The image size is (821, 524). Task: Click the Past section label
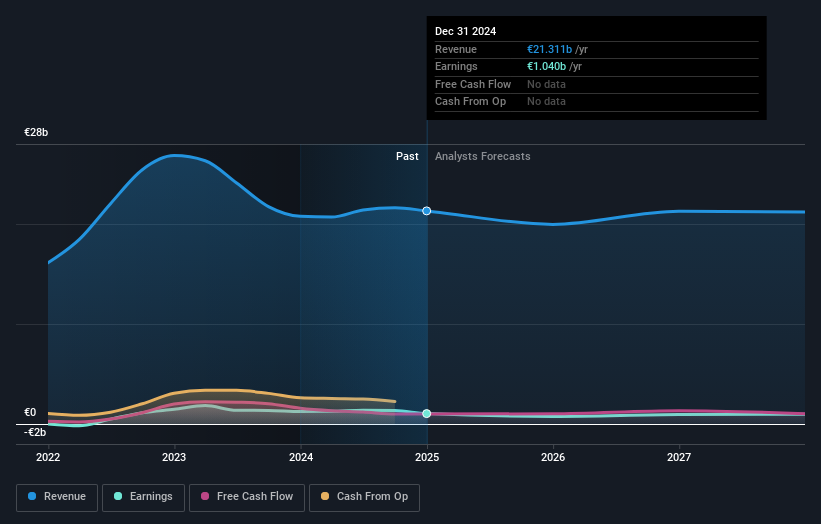click(407, 156)
